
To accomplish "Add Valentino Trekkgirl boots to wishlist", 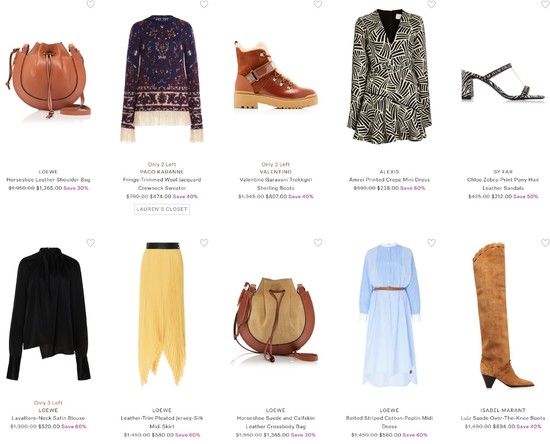I will pyautogui.click(x=318, y=4).
